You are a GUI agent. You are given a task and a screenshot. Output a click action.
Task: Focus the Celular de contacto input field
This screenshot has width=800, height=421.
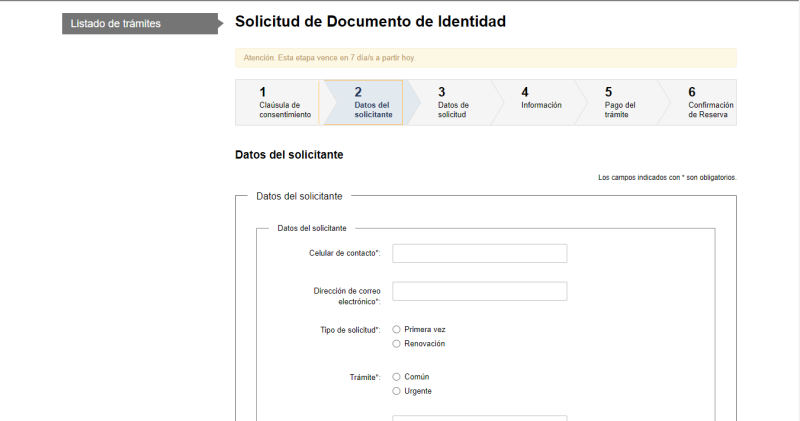[479, 253]
